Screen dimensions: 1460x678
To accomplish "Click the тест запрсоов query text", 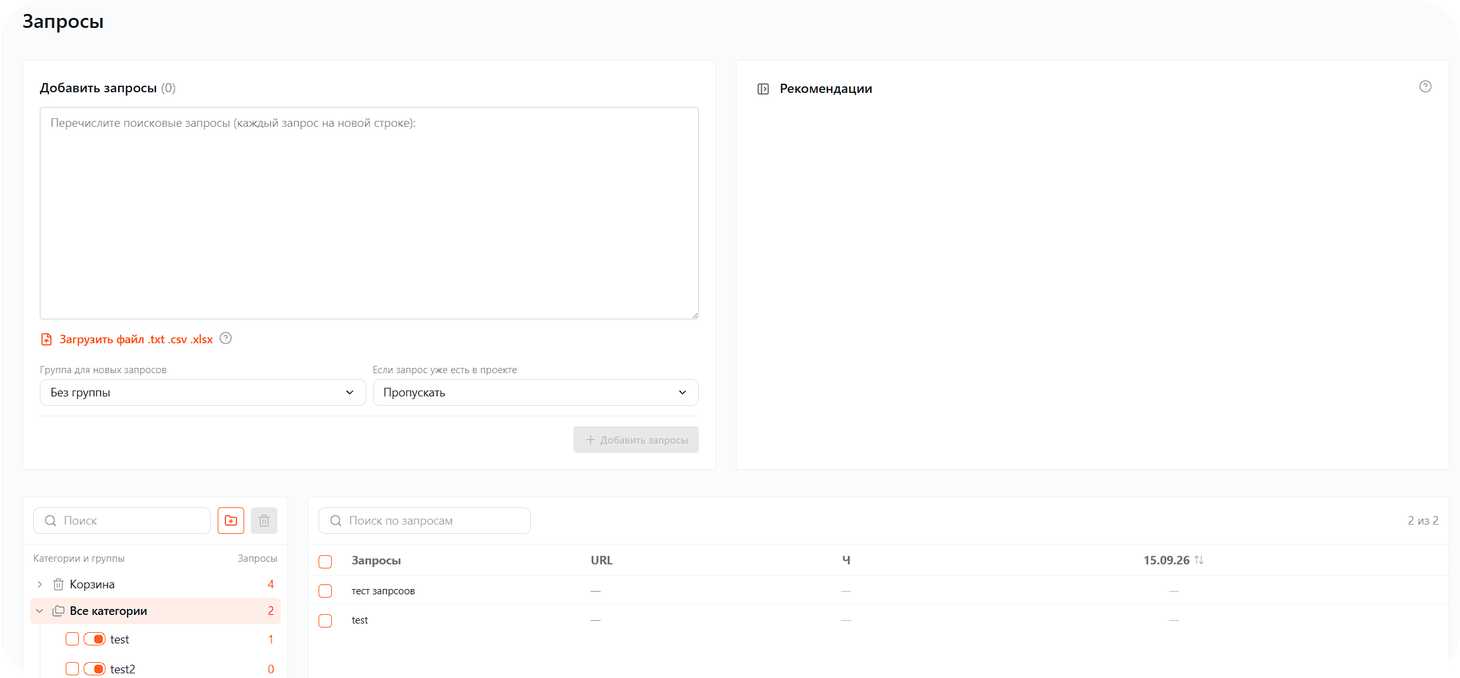I will pos(383,591).
